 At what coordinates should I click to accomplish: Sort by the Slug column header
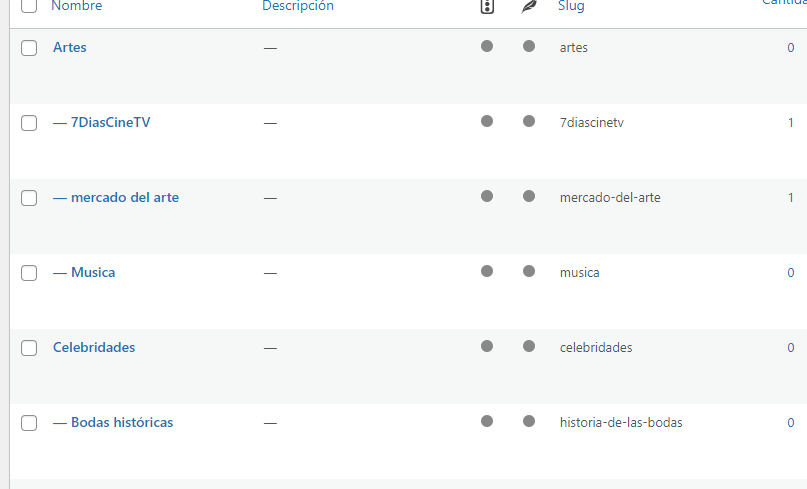571,6
